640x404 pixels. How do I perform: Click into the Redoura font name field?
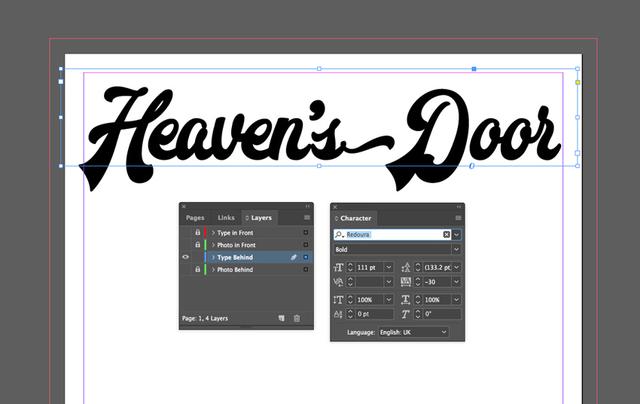[x=393, y=235]
